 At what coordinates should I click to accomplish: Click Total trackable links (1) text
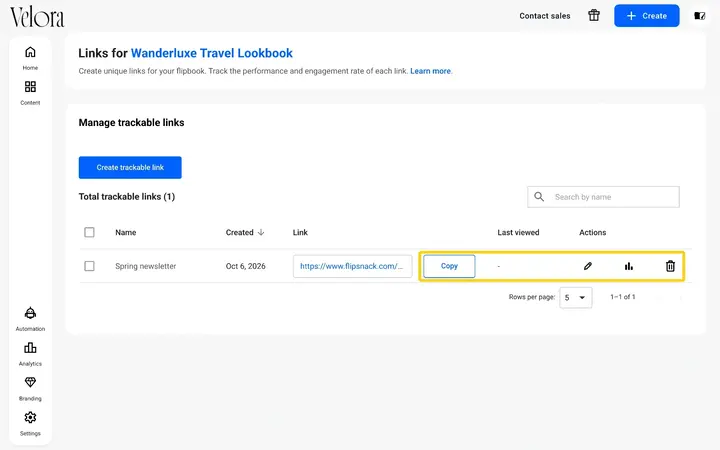coord(127,197)
